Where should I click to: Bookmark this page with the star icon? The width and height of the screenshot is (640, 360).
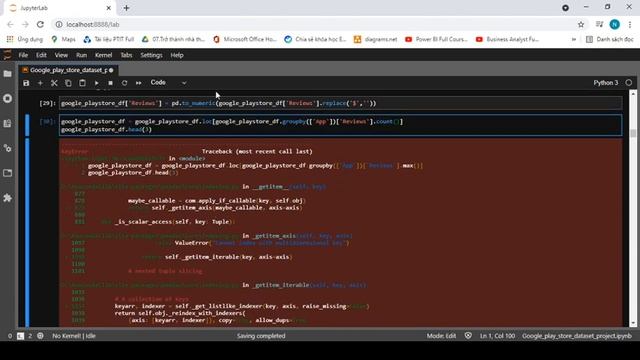pos(581,24)
